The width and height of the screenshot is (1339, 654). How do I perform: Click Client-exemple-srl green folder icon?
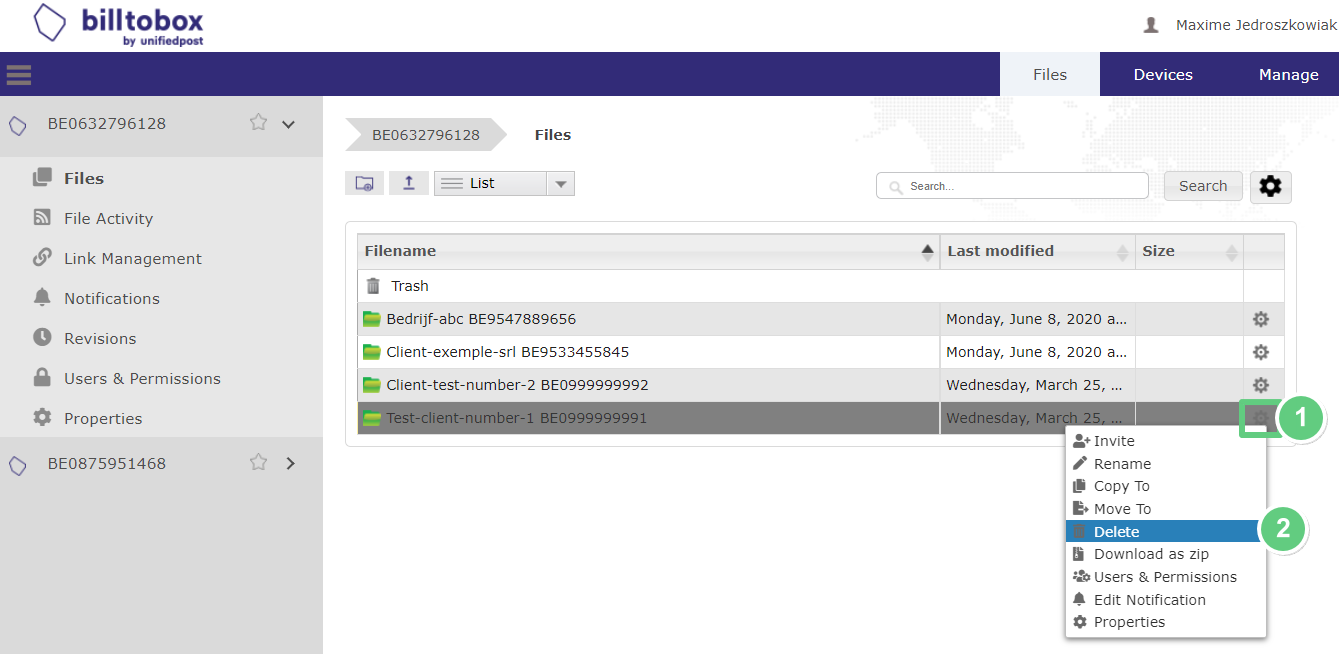tap(372, 352)
